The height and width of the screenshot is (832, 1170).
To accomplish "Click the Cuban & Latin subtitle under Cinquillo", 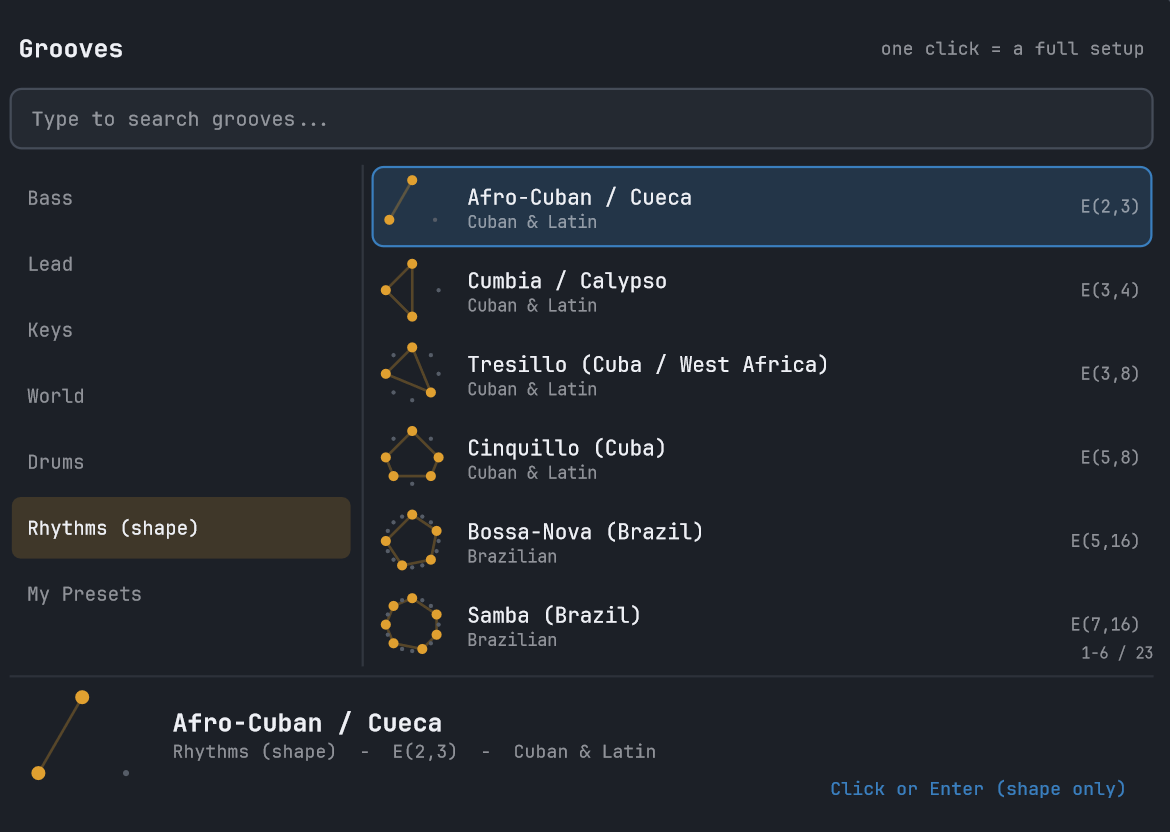I will point(532,472).
